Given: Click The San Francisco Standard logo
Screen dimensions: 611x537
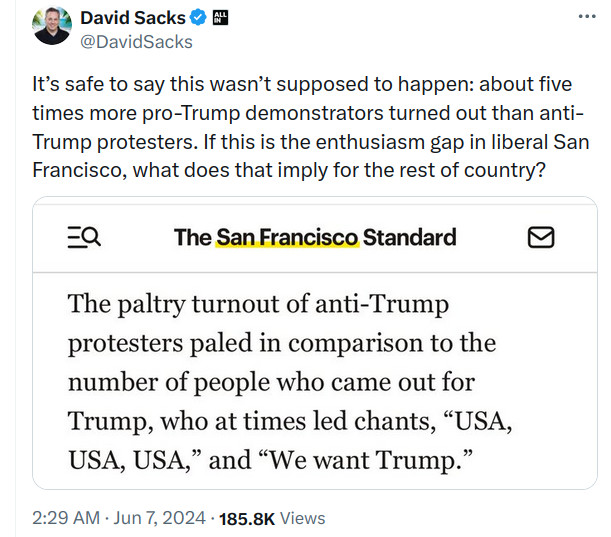Looking at the screenshot, I should click(x=314, y=237).
